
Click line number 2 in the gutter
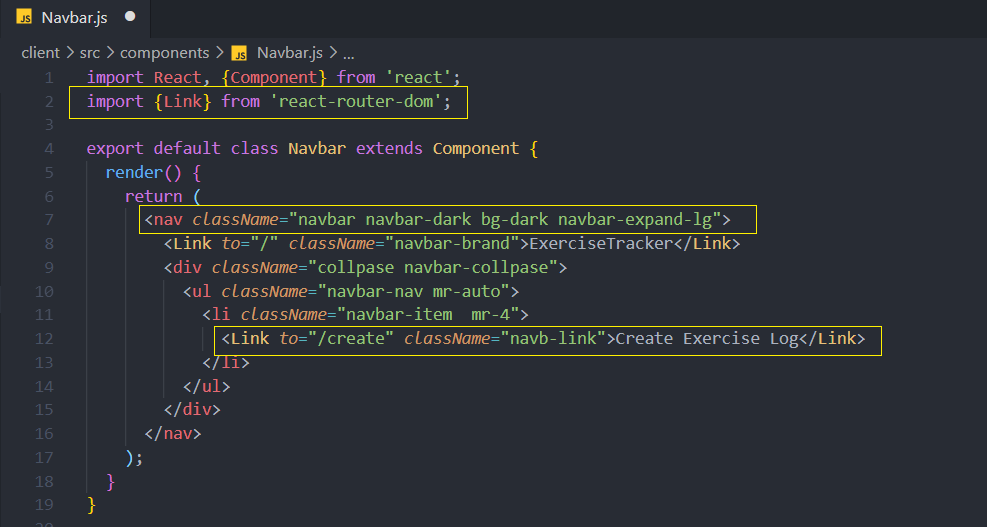[48, 101]
